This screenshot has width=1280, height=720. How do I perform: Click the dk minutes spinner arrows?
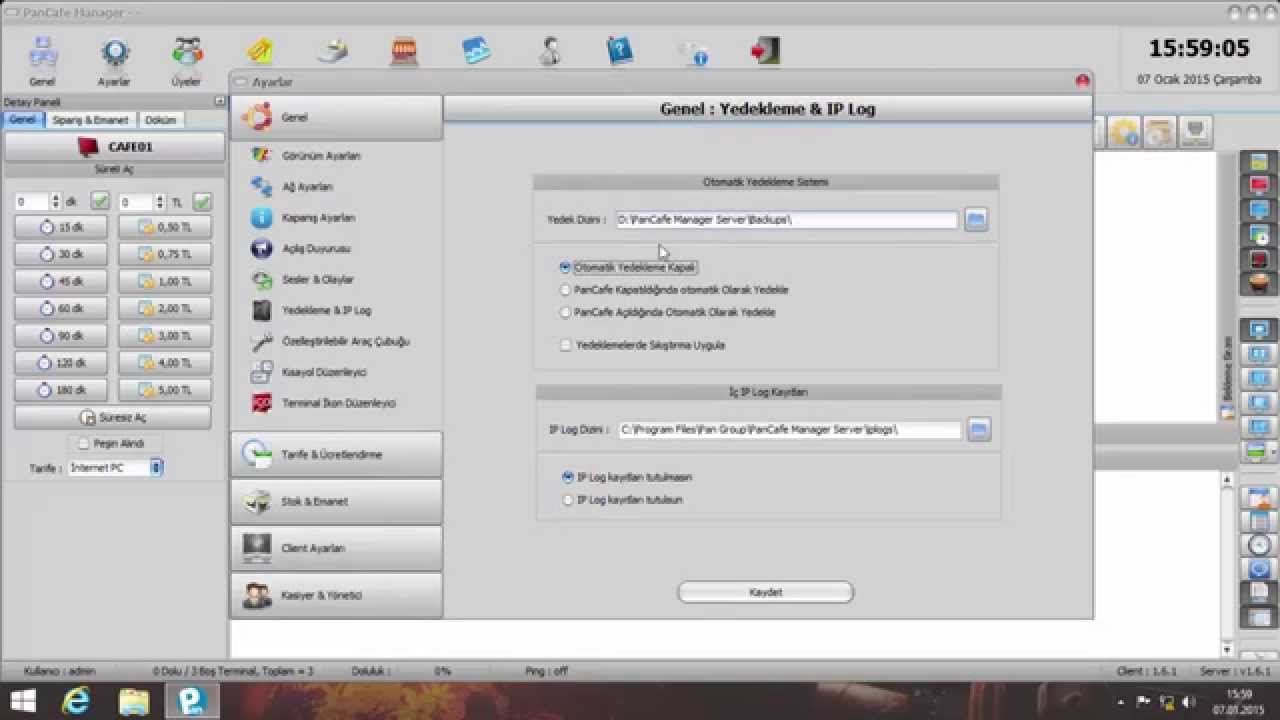[x=55, y=202]
